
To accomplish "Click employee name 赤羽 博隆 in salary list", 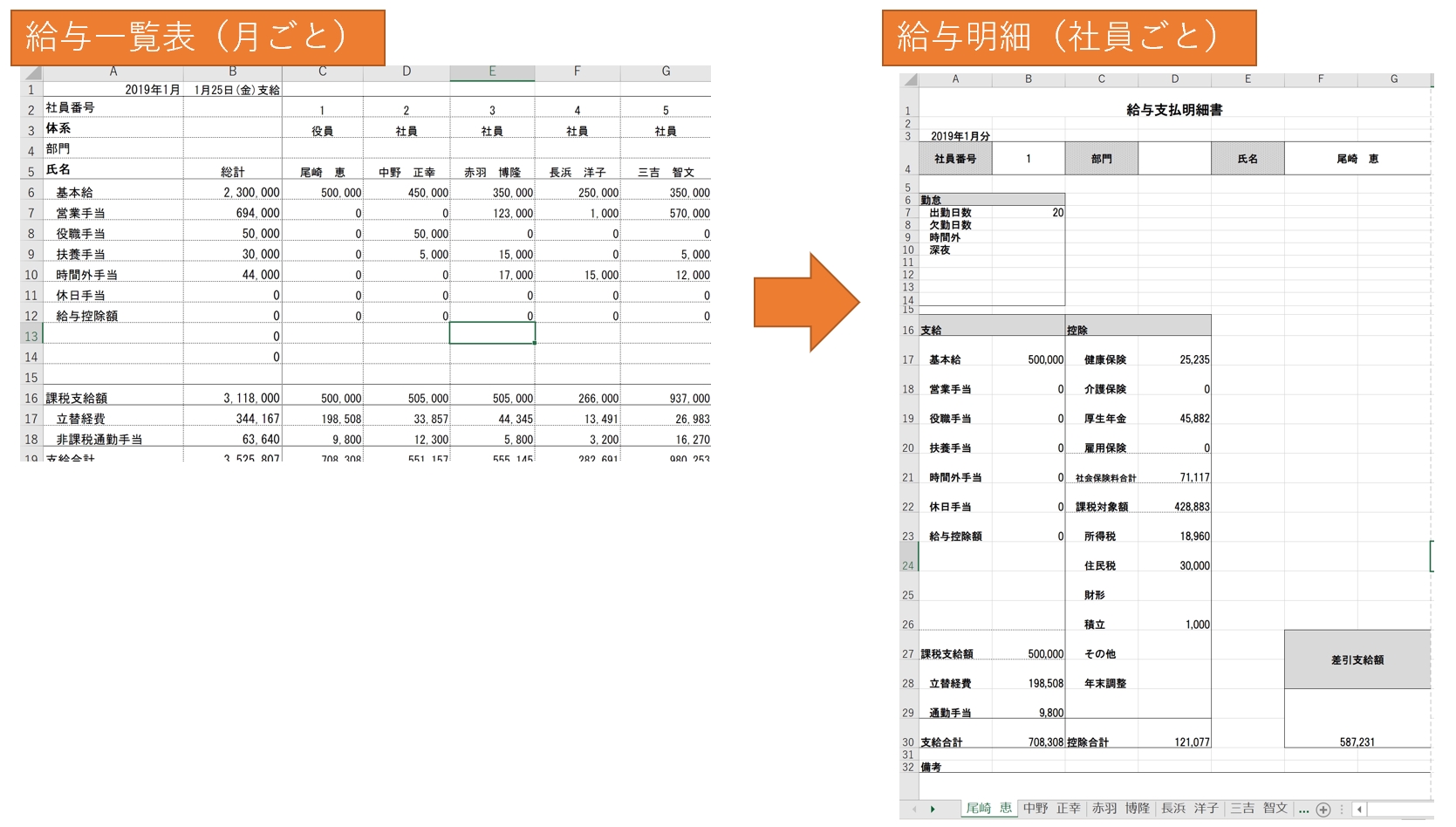I will tap(492, 172).
